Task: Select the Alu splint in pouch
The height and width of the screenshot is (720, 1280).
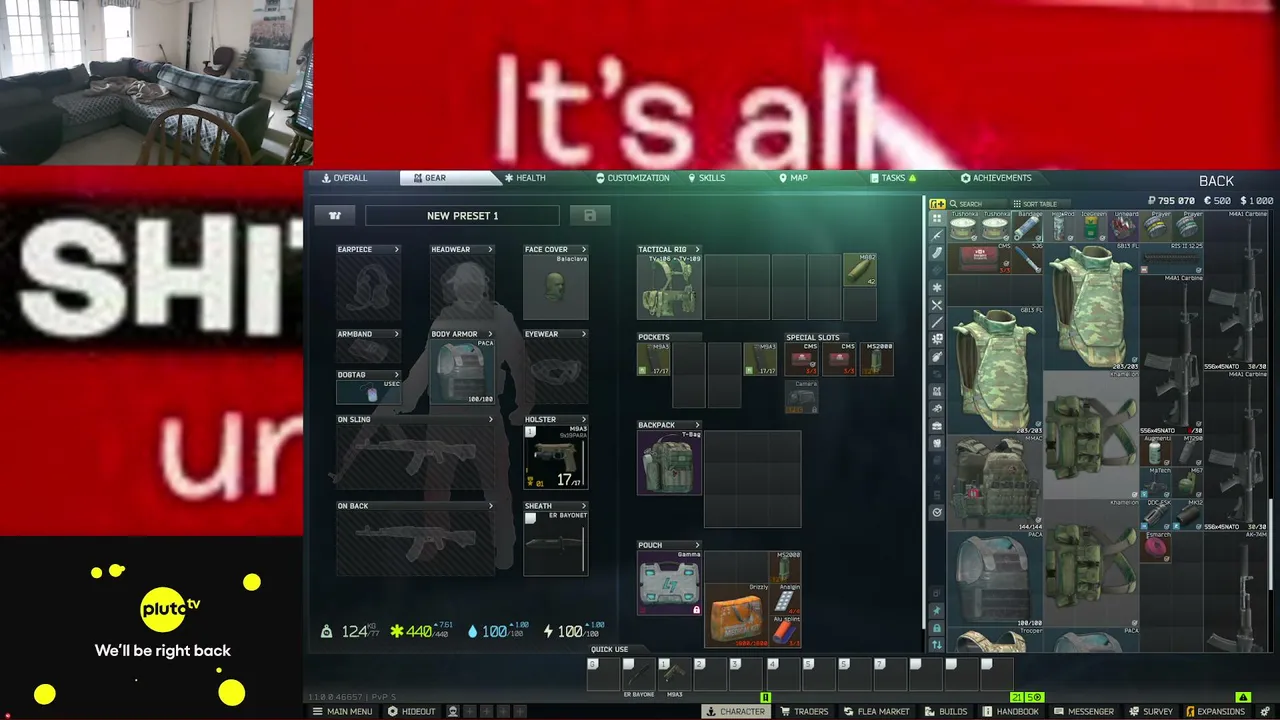Action: click(x=786, y=632)
